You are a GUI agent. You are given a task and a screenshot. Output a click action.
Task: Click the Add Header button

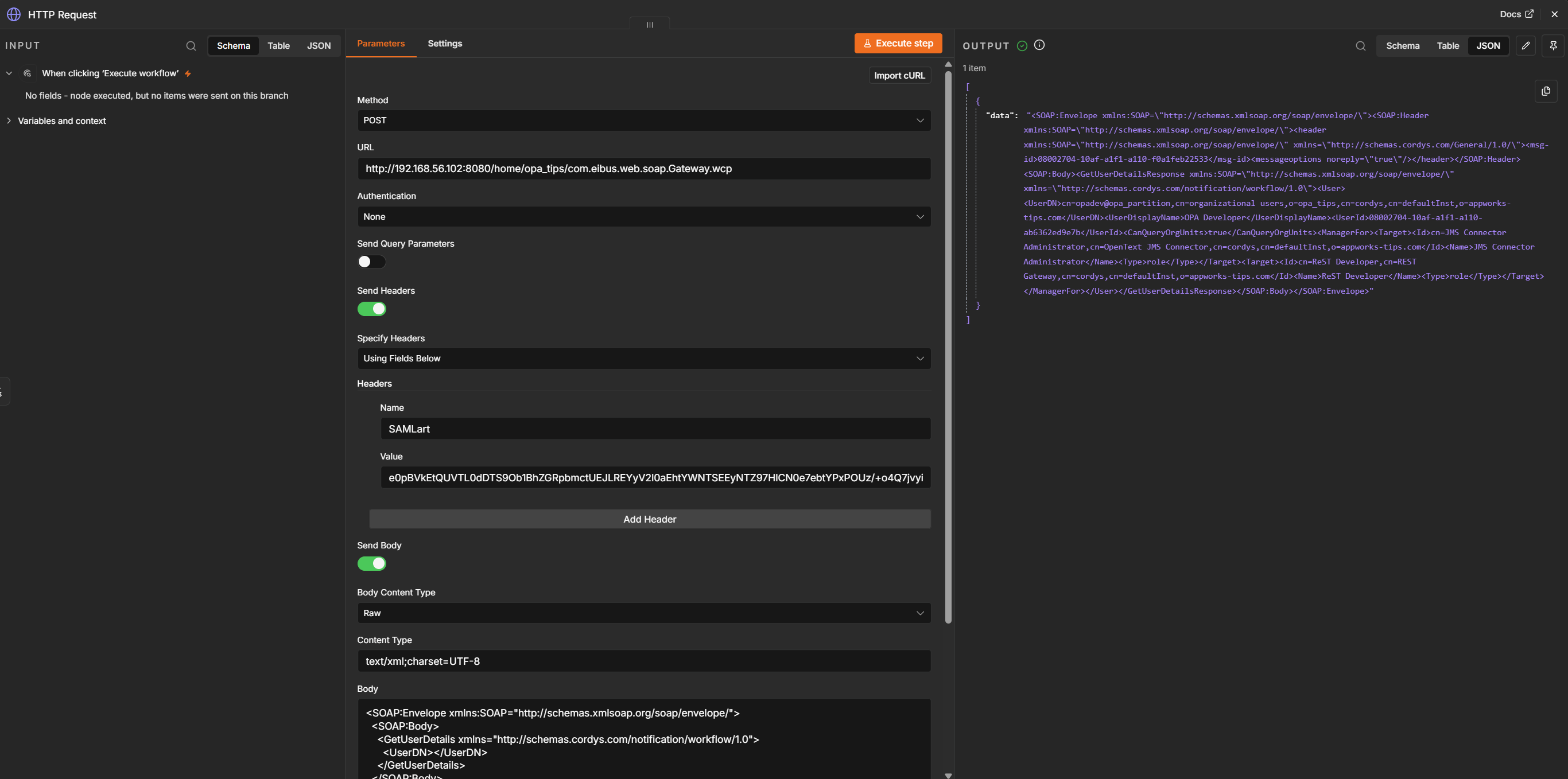tap(650, 519)
